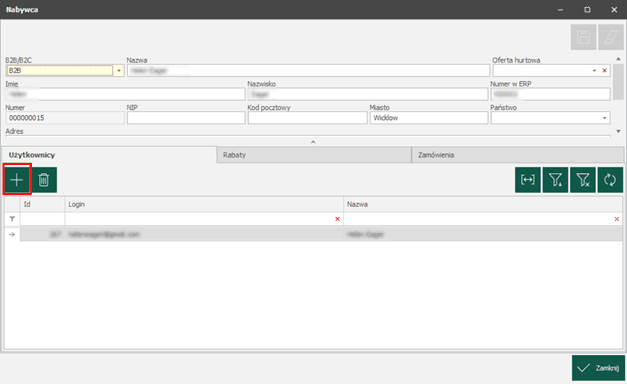
Task: Delete selected user with the trash icon
Action: [x=44, y=180]
